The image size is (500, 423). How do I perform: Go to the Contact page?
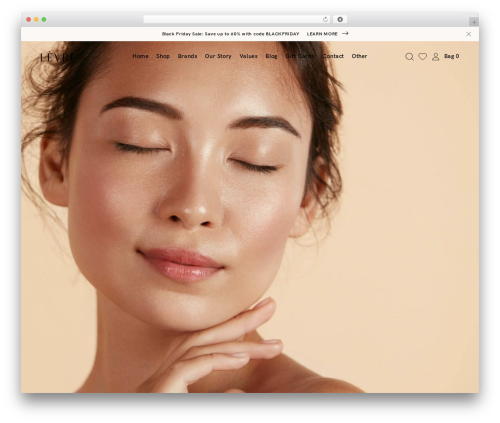click(333, 56)
